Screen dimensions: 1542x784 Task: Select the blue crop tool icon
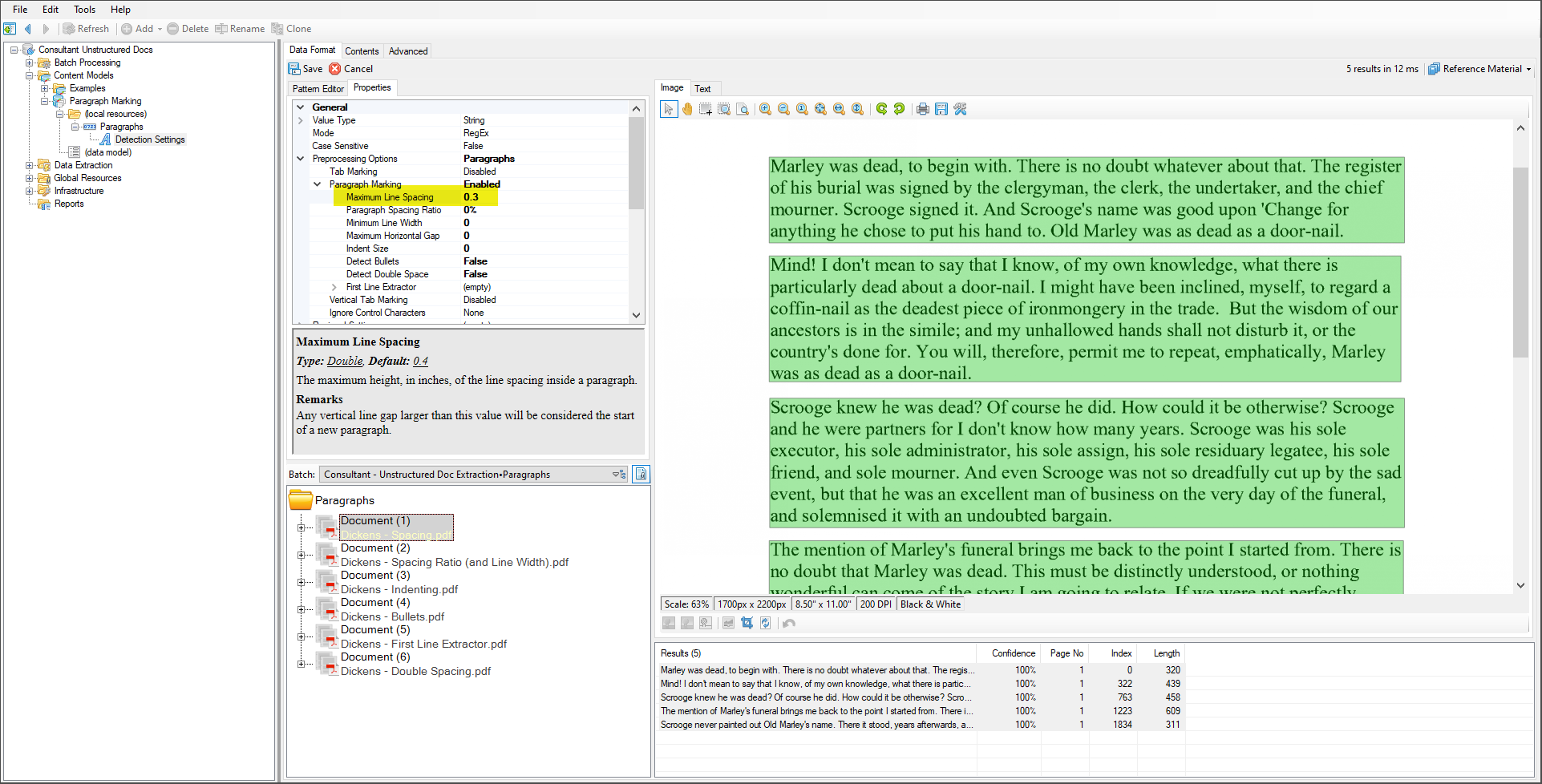point(747,623)
